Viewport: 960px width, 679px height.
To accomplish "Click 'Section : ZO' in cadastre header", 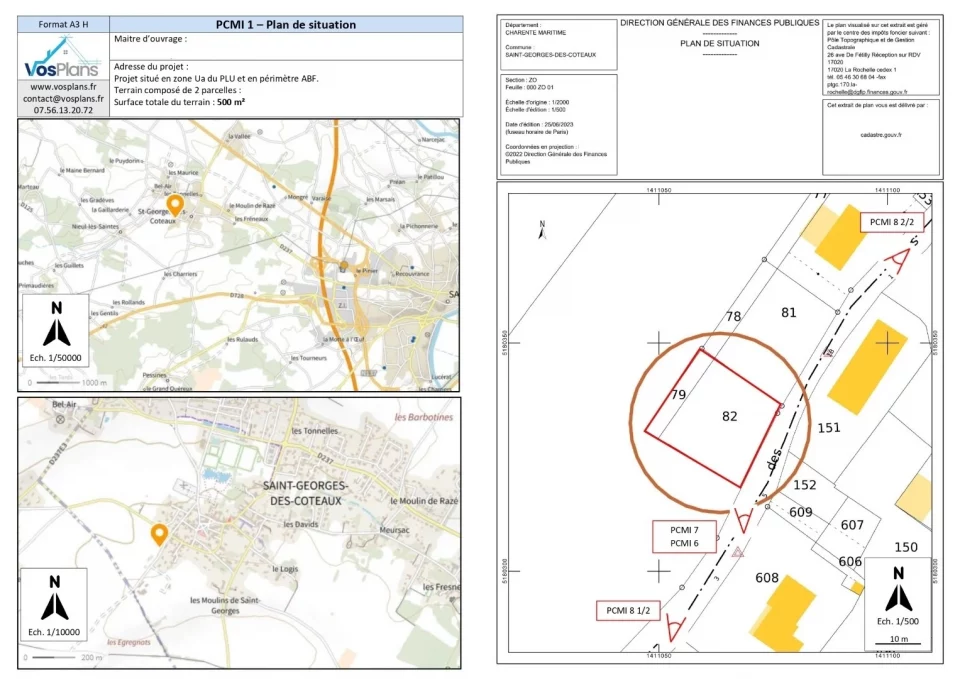I will [x=520, y=80].
